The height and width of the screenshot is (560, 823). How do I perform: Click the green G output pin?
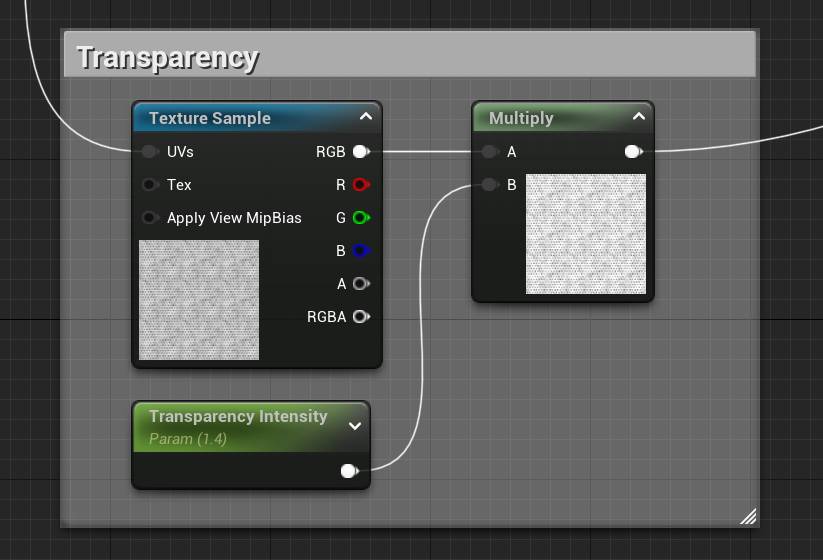coord(361,218)
